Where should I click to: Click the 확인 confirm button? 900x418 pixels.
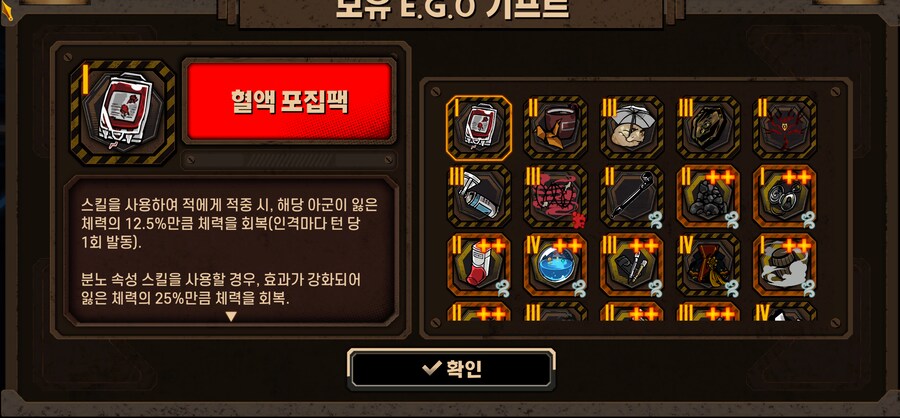pos(451,369)
